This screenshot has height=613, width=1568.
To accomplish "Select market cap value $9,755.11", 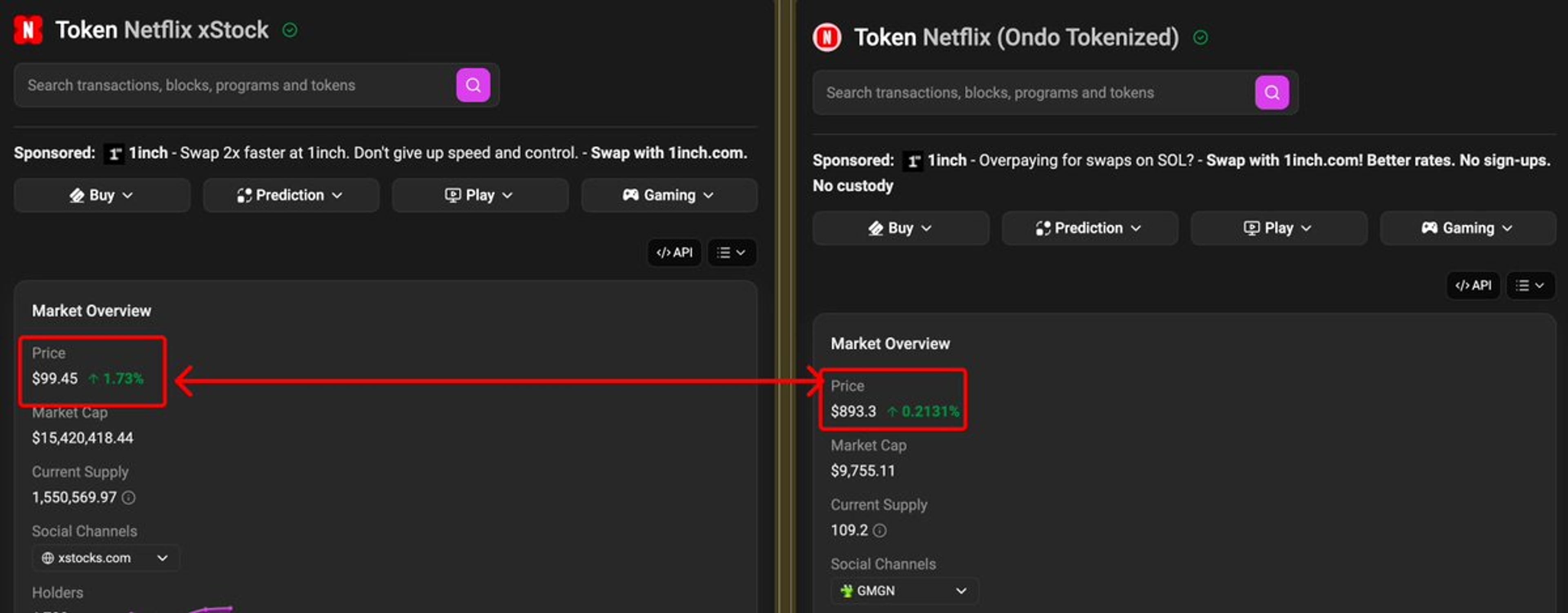I will tap(863, 471).
